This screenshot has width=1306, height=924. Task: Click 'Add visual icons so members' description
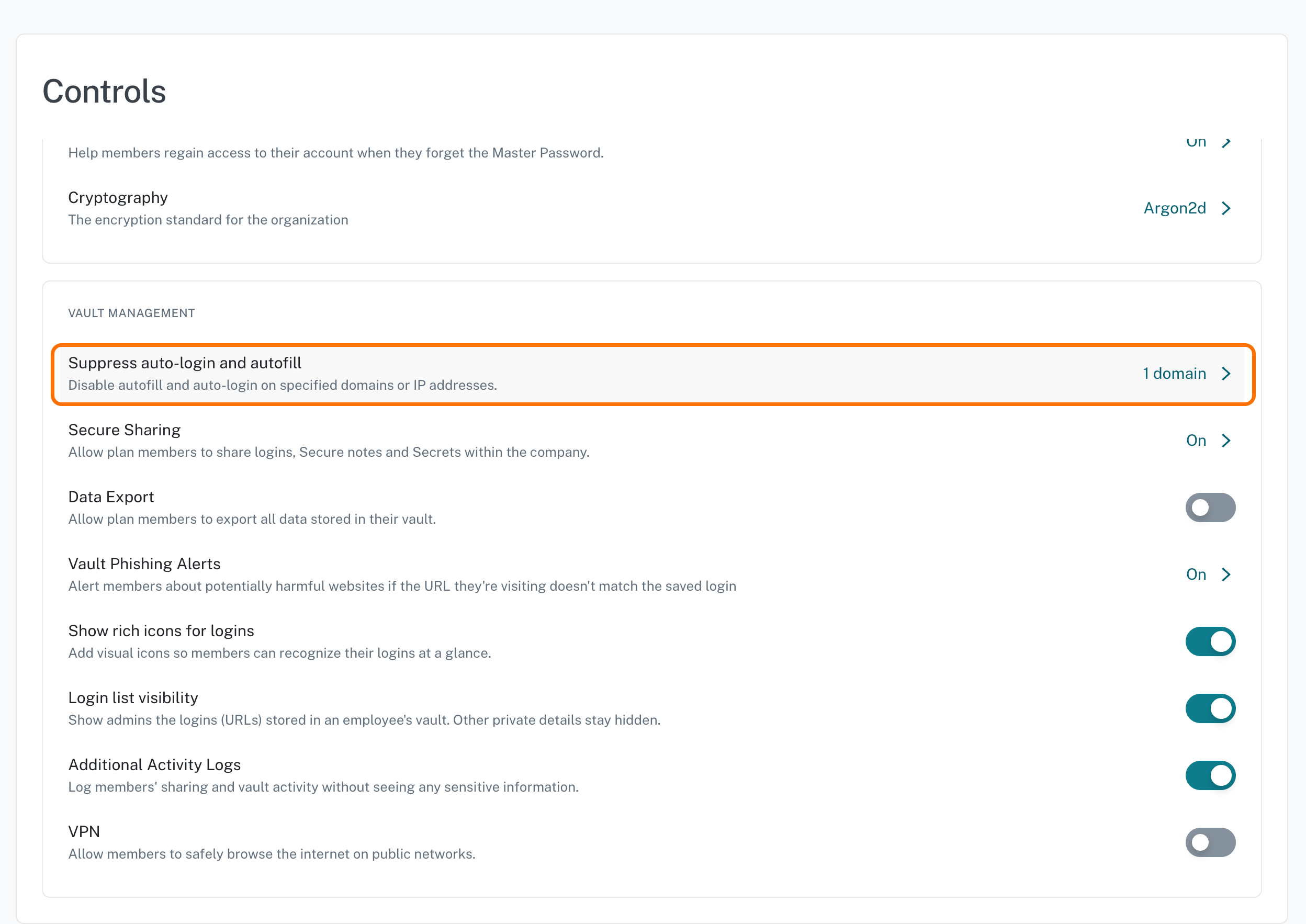point(279,653)
